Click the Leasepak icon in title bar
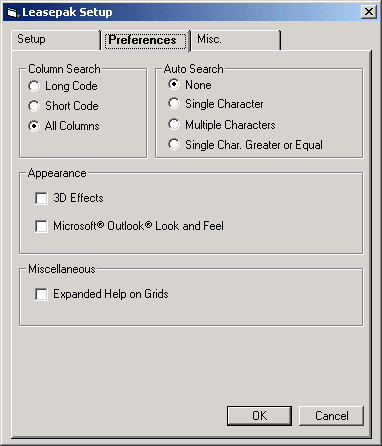The height and width of the screenshot is (446, 382). click(x=12, y=13)
